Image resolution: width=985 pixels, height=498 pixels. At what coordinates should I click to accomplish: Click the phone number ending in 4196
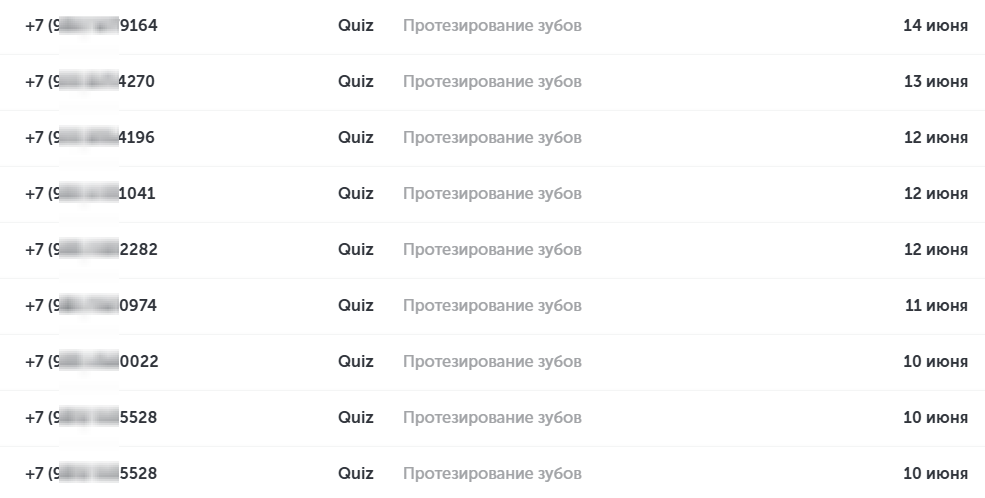[90, 138]
